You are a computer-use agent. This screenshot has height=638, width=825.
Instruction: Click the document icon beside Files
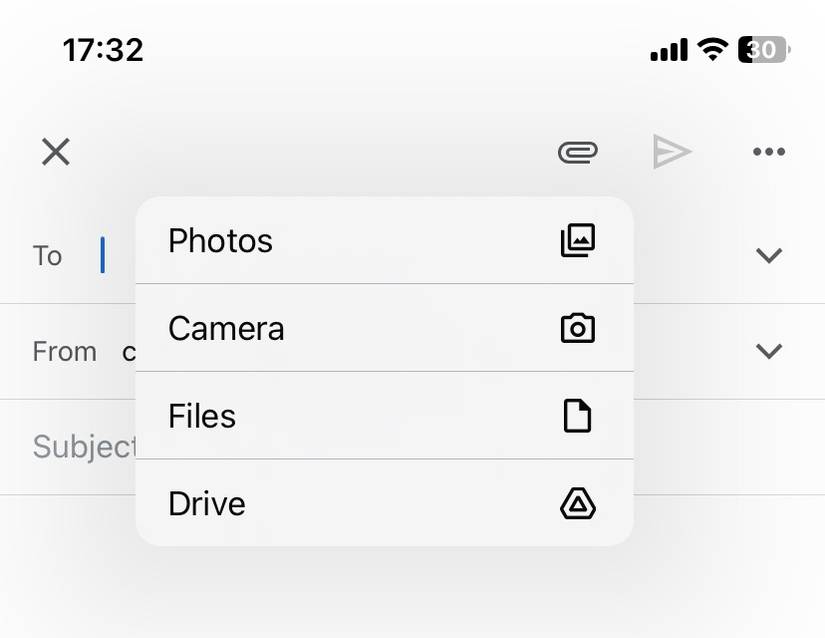click(x=577, y=416)
